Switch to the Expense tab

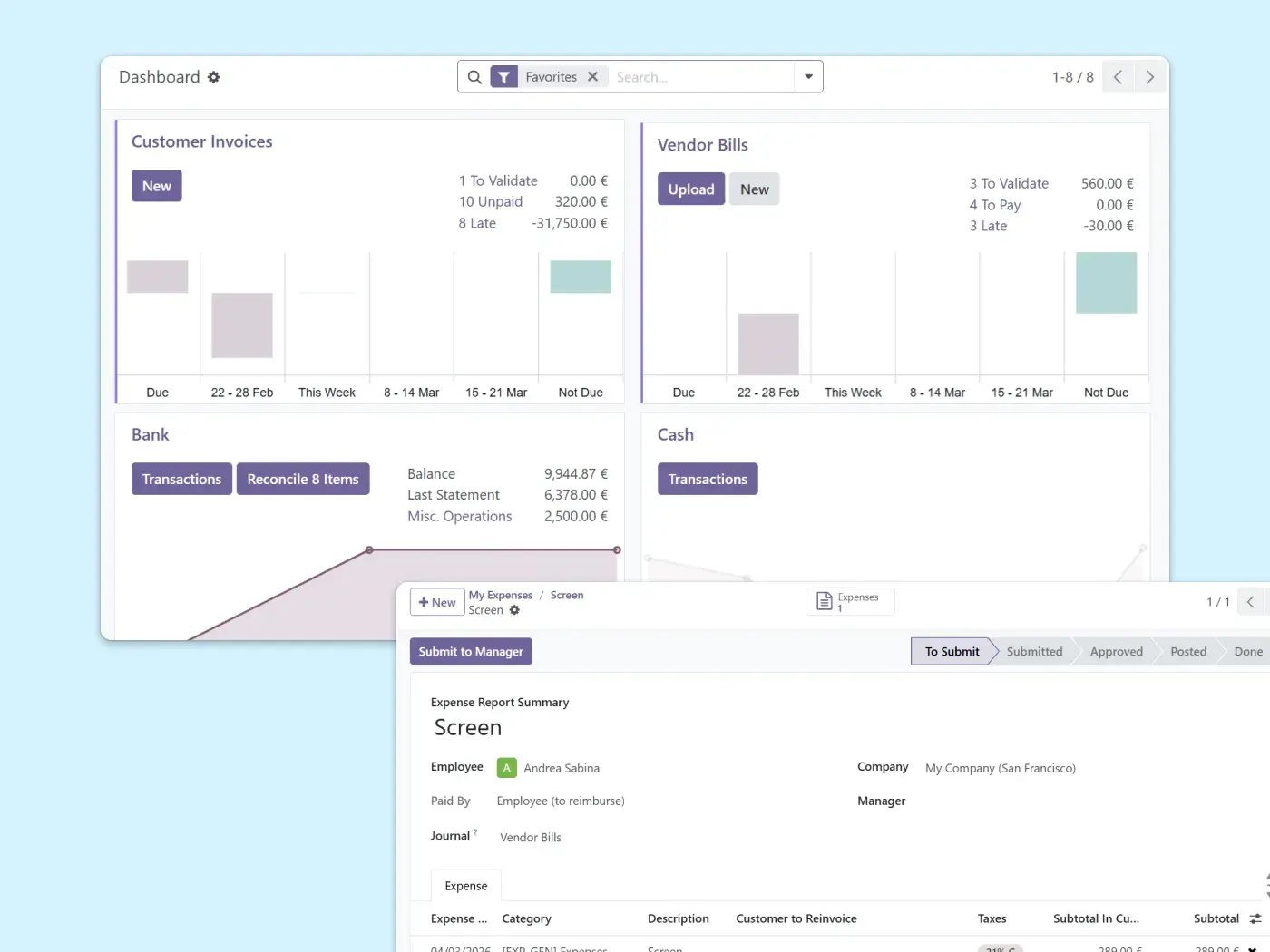click(465, 886)
